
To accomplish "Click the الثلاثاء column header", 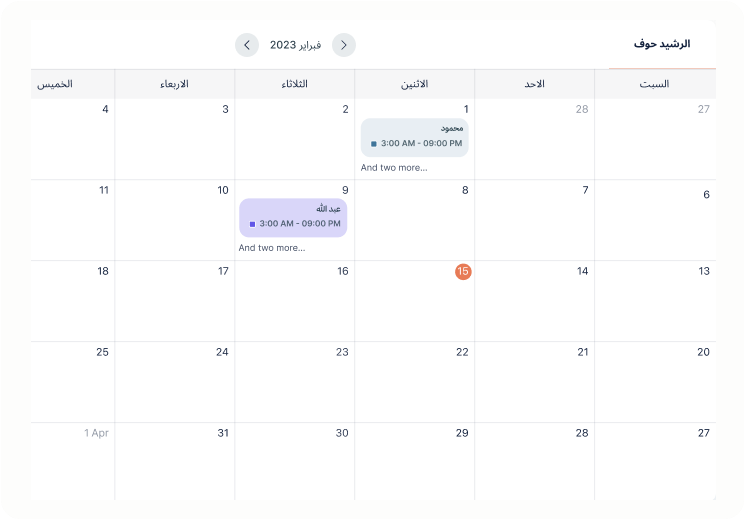I will [x=295, y=84].
